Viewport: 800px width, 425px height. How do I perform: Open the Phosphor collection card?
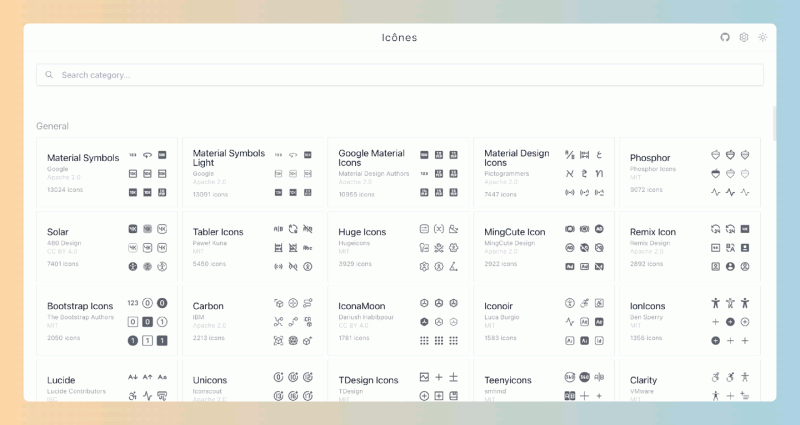690,172
